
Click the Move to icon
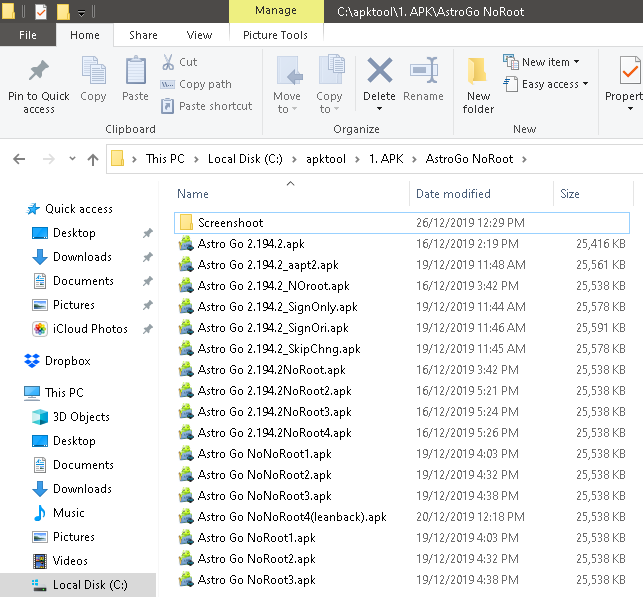289,71
